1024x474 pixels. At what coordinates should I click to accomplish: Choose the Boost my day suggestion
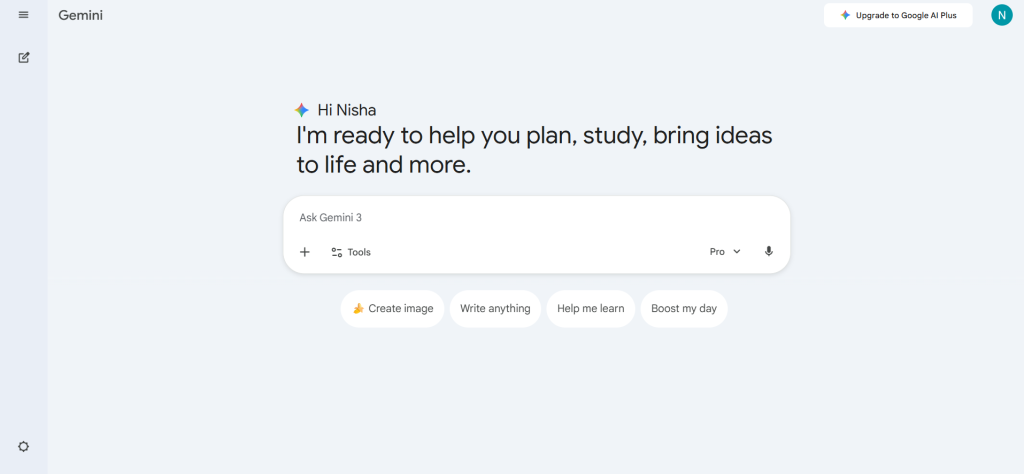(x=684, y=309)
